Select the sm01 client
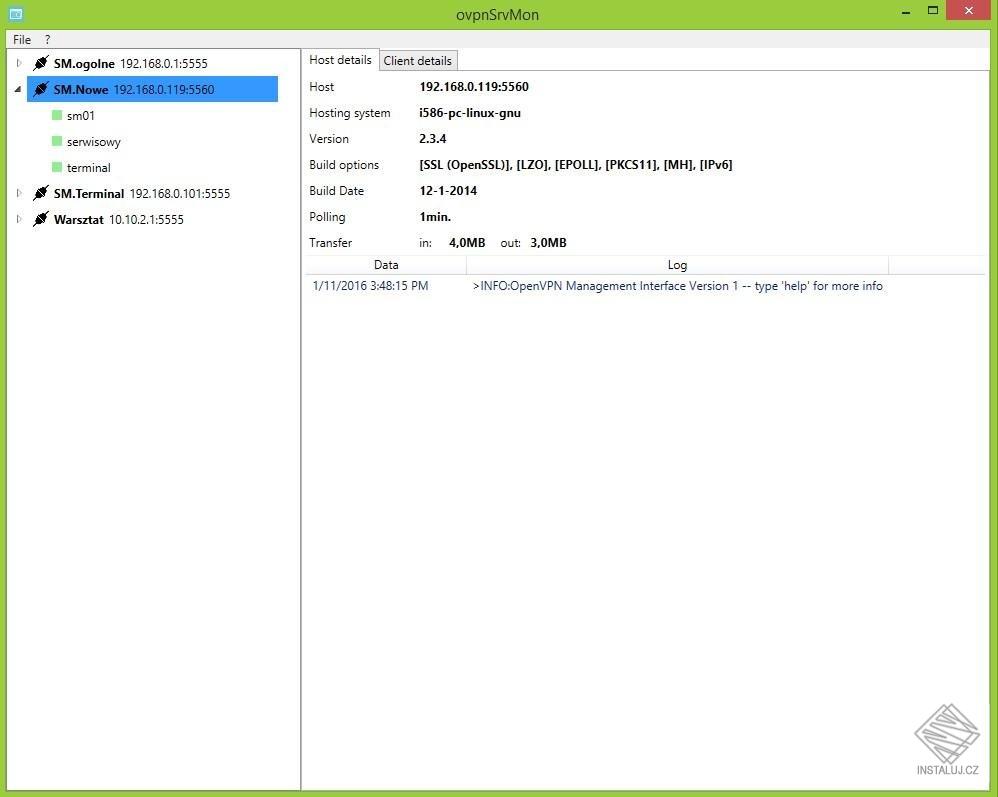998x797 pixels. [80, 116]
